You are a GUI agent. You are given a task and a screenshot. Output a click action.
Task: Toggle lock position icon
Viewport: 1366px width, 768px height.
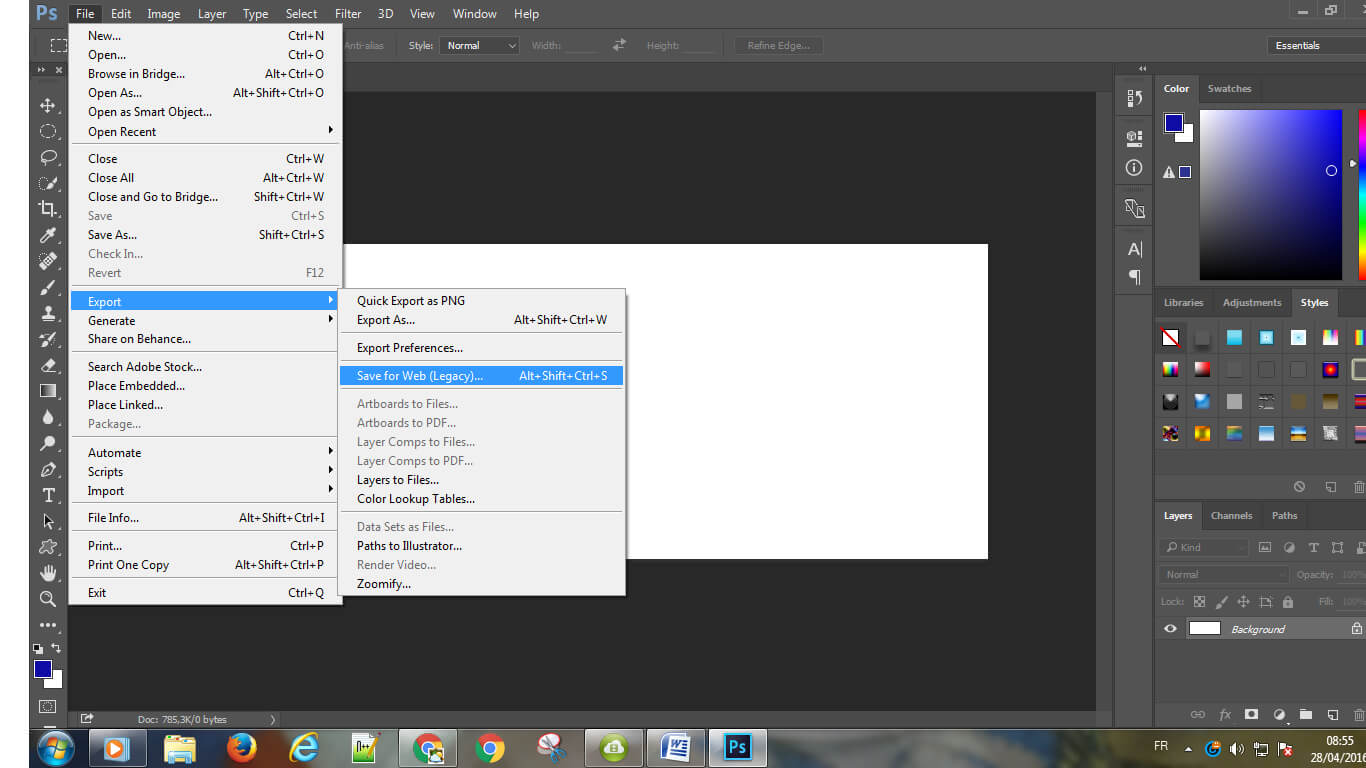(x=1243, y=602)
